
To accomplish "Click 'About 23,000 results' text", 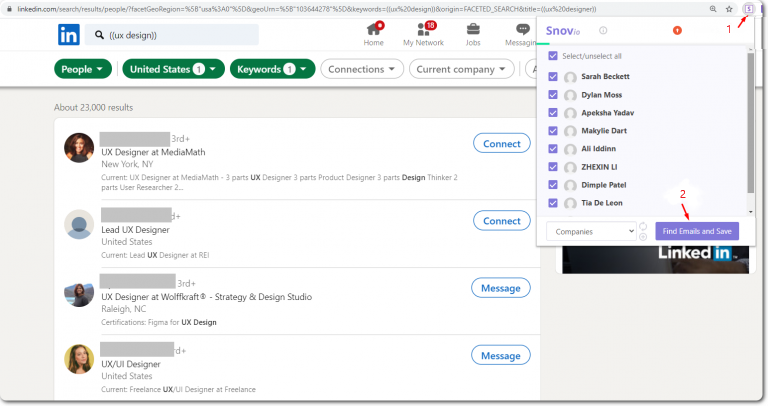I will [93, 107].
